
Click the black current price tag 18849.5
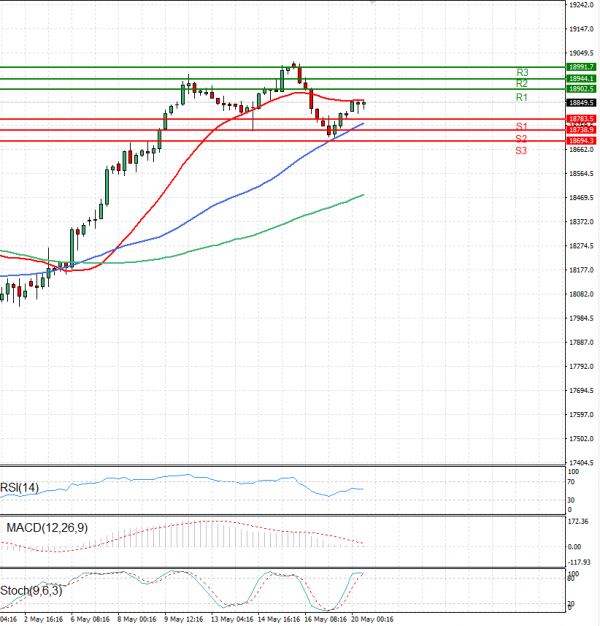point(582,103)
